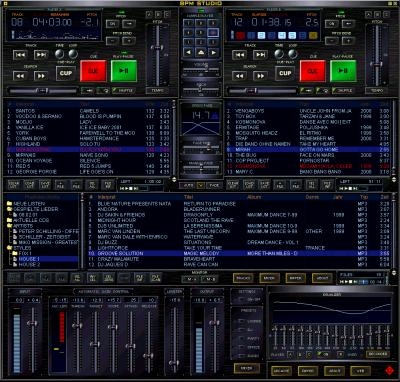This screenshot has height=382, width=400.
Task: Click search rewind on right deck
Action: click(x=239, y=76)
